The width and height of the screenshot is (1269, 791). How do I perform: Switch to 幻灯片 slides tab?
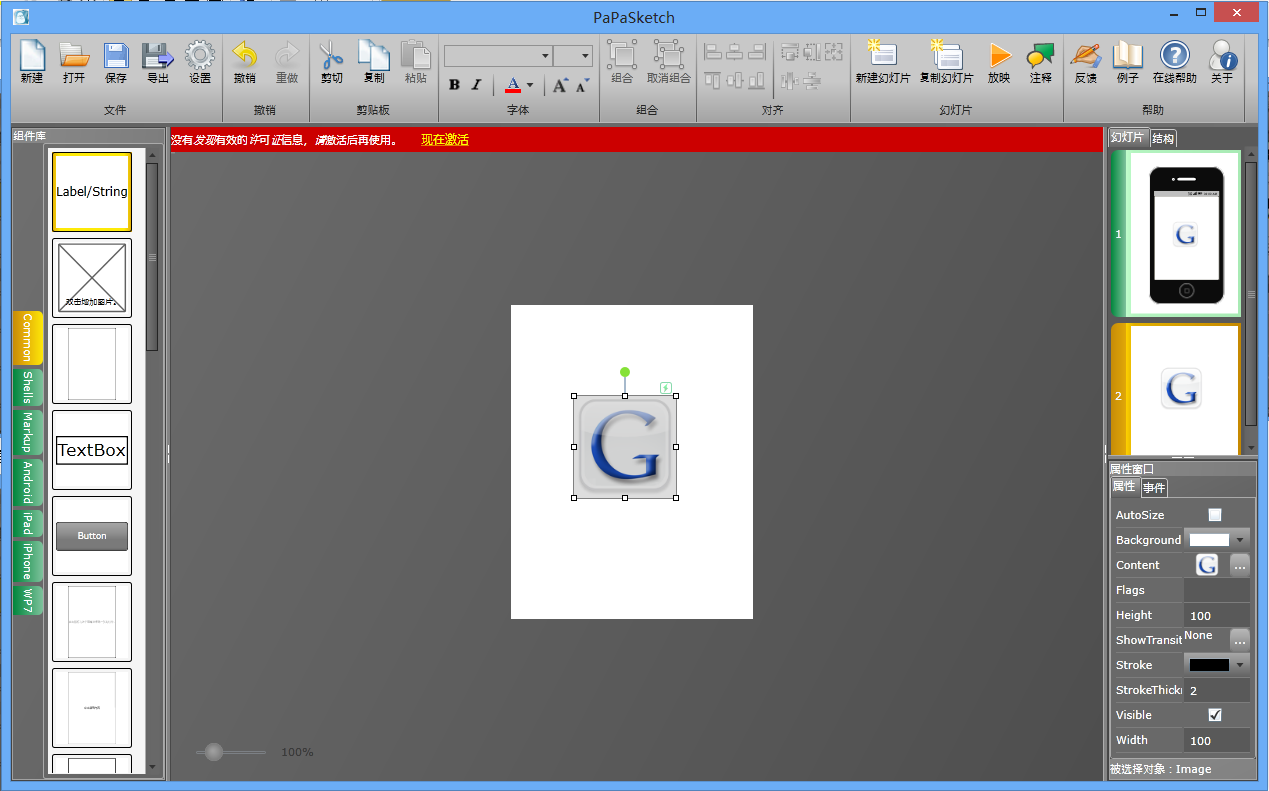pyautogui.click(x=1128, y=138)
